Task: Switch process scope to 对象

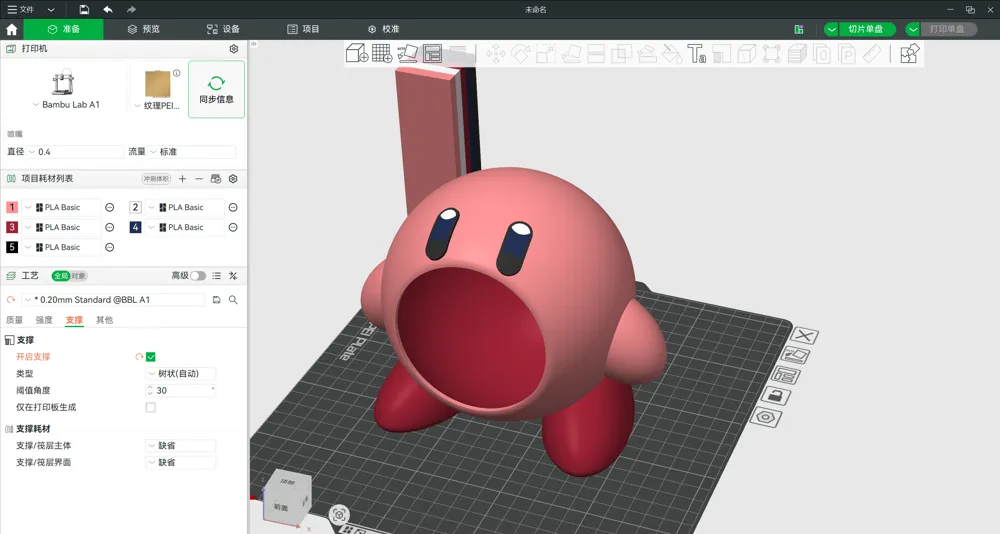Action: click(x=78, y=276)
